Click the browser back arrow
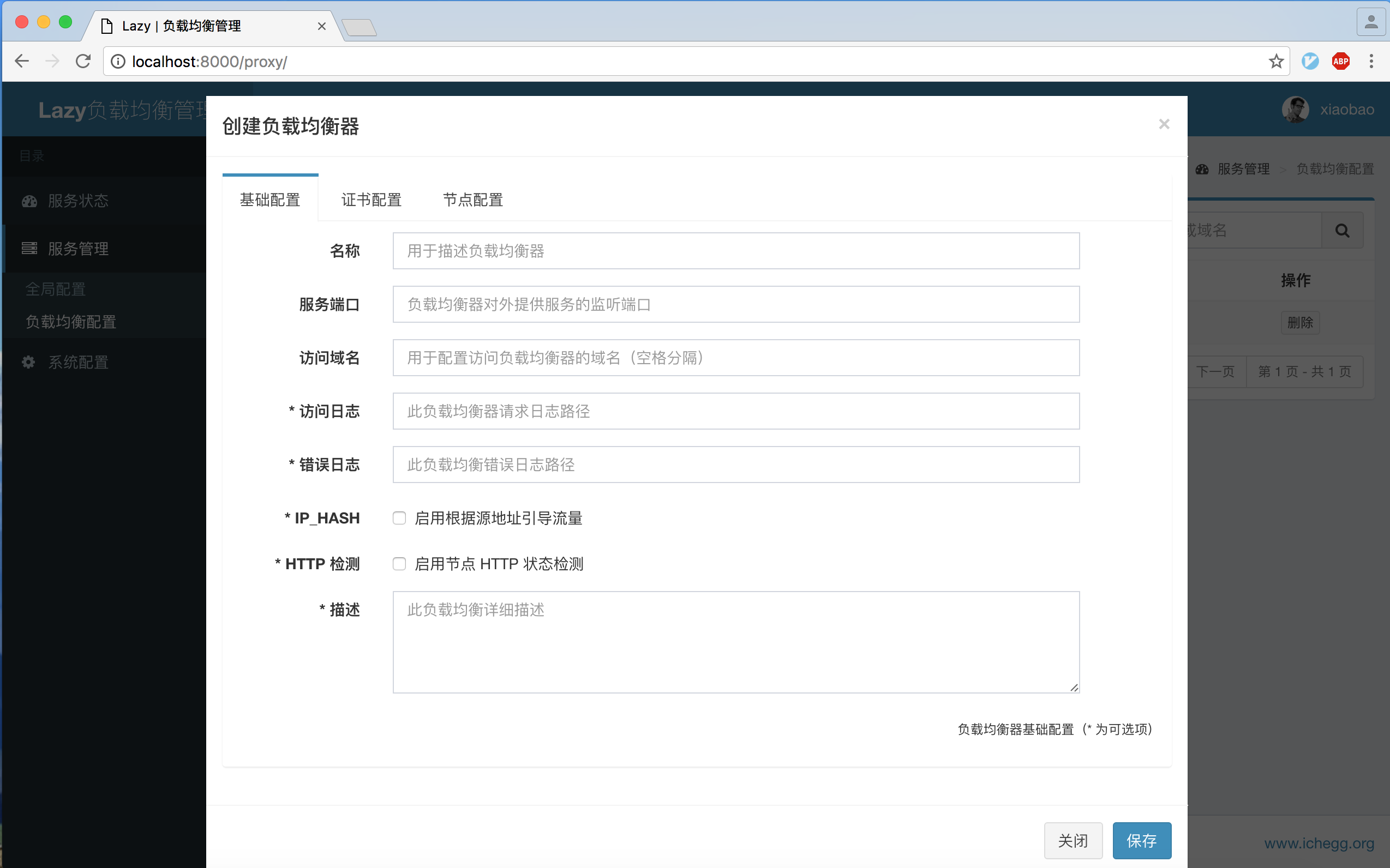This screenshot has height=868, width=1390. point(22,62)
